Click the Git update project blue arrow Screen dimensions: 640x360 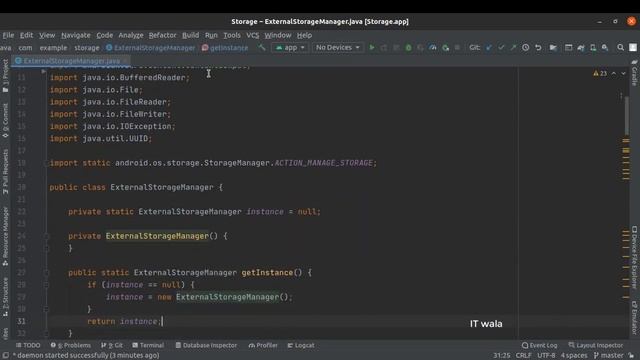489,48
